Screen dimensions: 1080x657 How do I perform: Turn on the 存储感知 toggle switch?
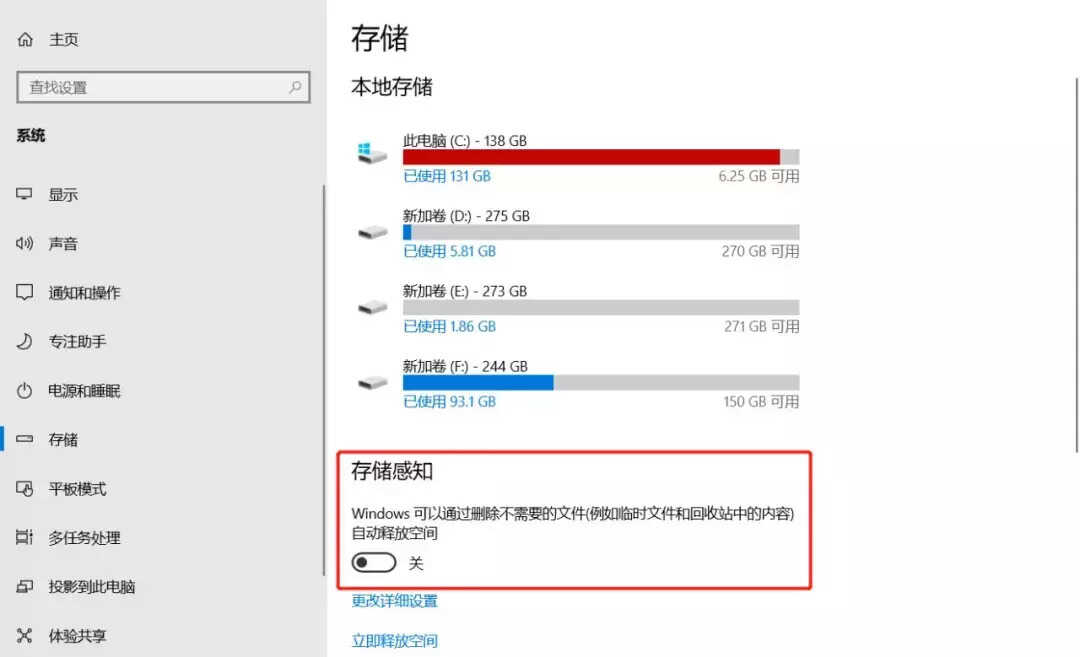tap(373, 563)
